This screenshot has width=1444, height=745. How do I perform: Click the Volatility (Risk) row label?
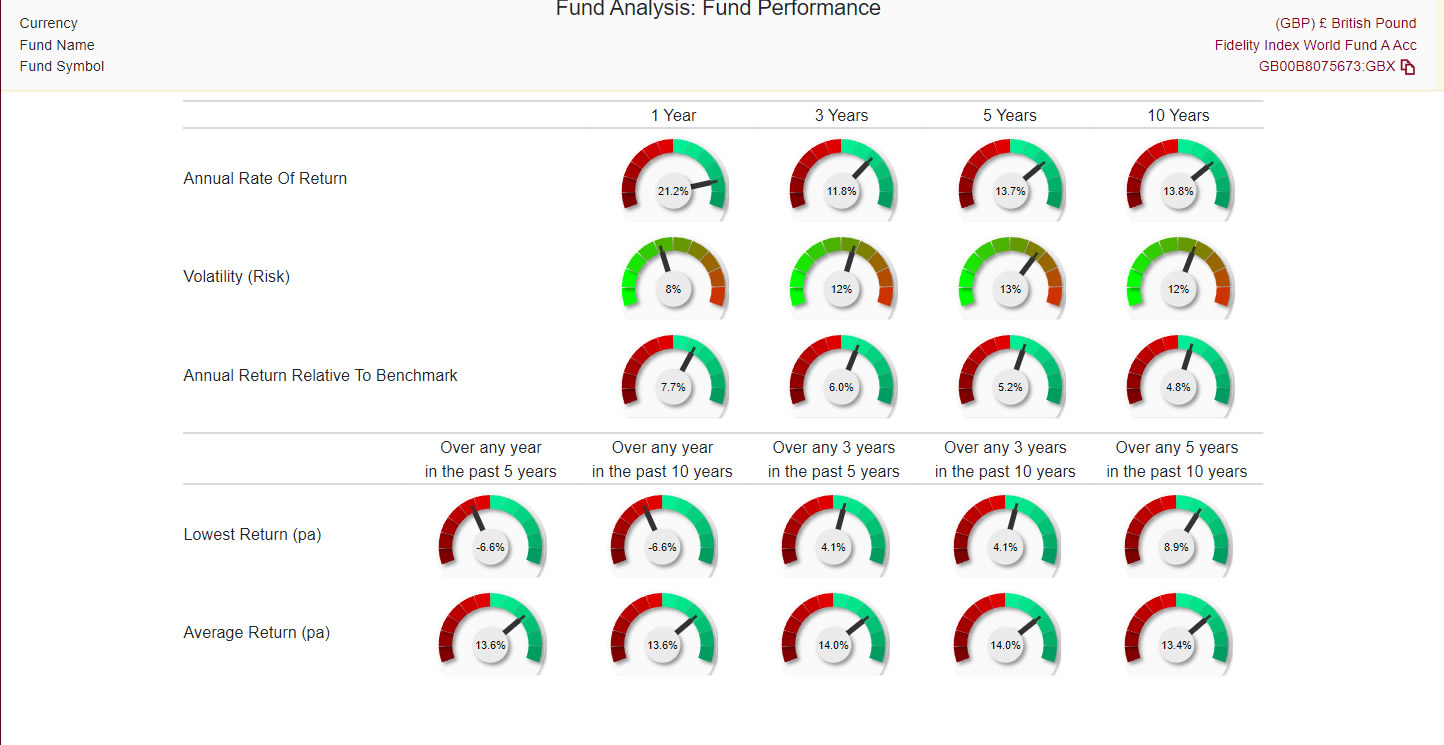(x=237, y=277)
